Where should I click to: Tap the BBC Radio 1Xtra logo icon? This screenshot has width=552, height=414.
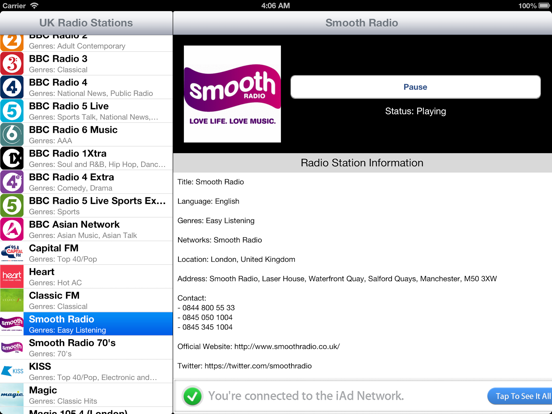pyautogui.click(x=12, y=158)
